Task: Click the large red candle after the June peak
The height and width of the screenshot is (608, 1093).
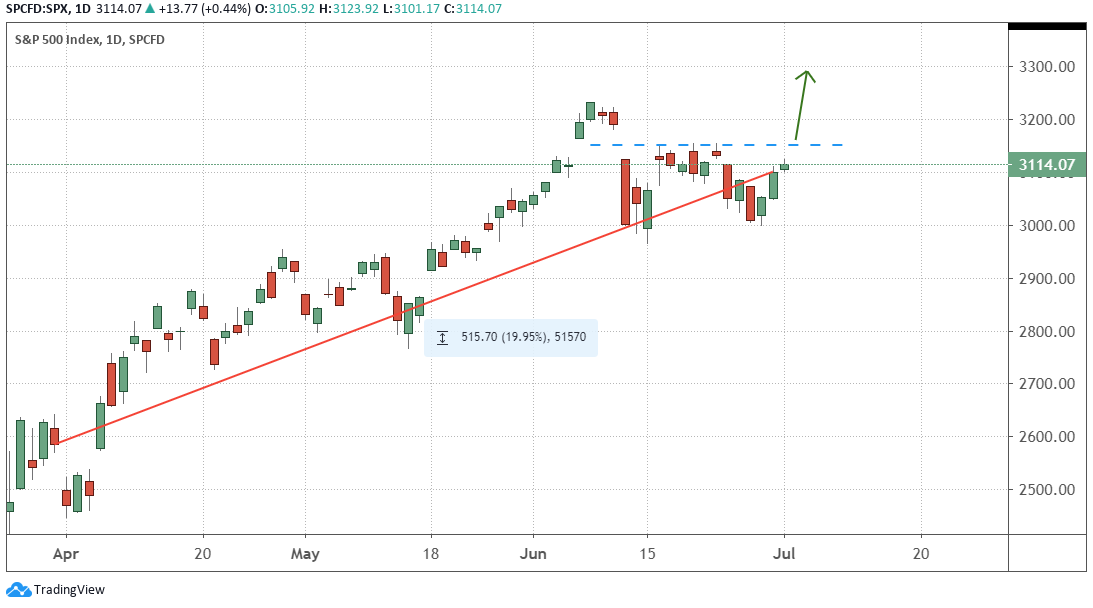Action: (625, 191)
